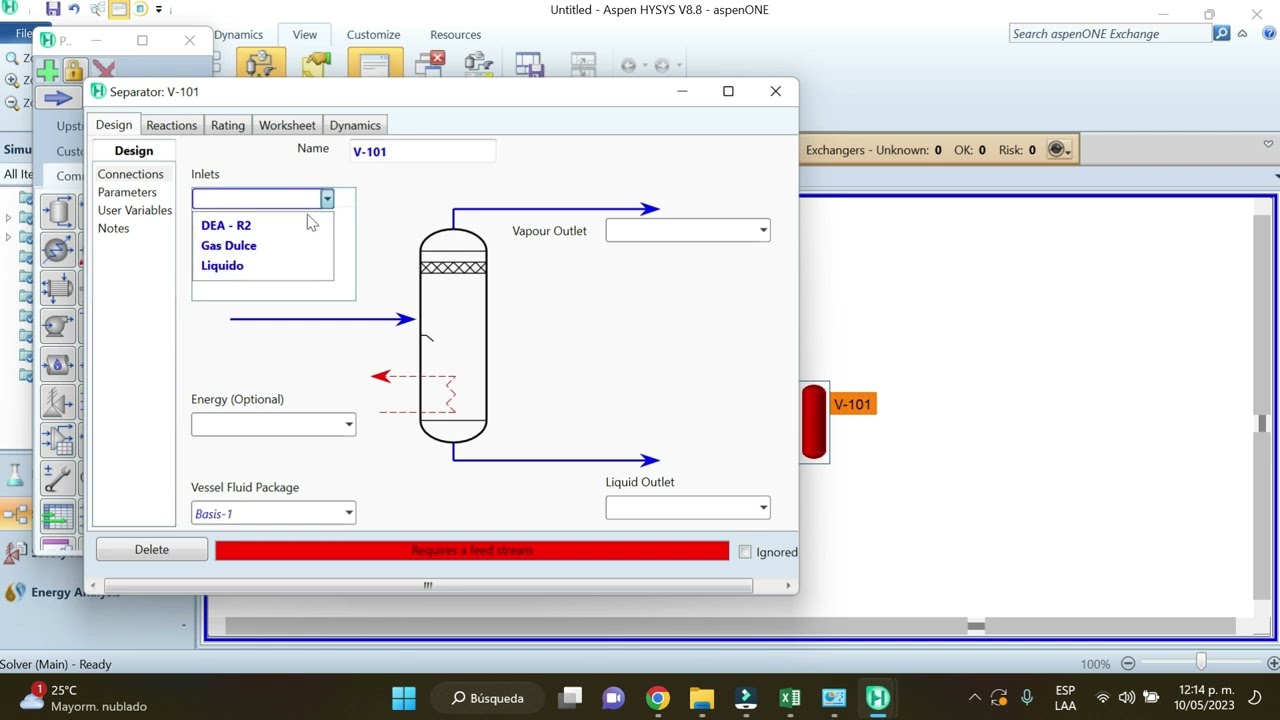Open the View ribbon tab
The width and height of the screenshot is (1280, 720).
[305, 34]
